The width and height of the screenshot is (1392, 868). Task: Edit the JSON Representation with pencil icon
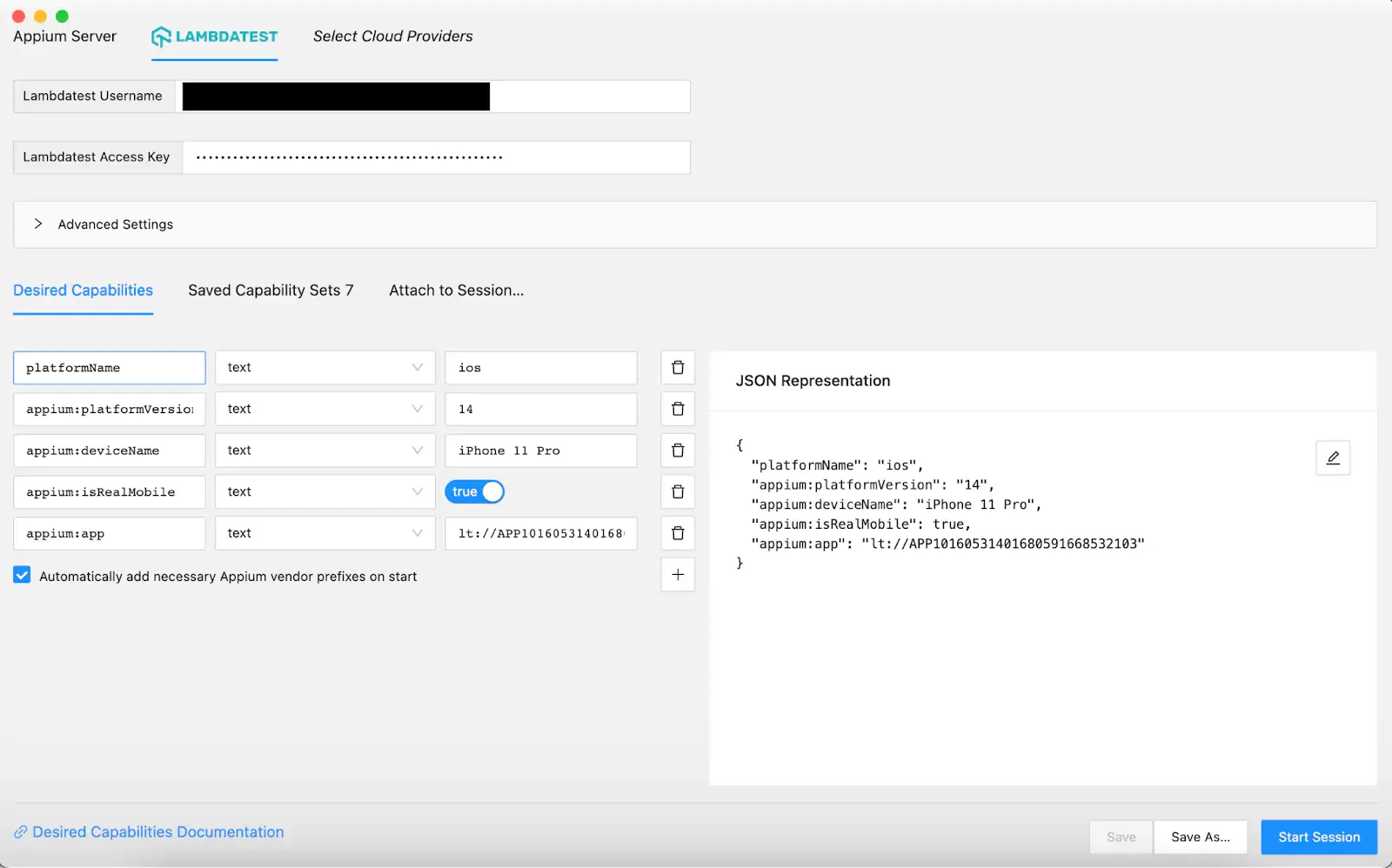coord(1333,457)
